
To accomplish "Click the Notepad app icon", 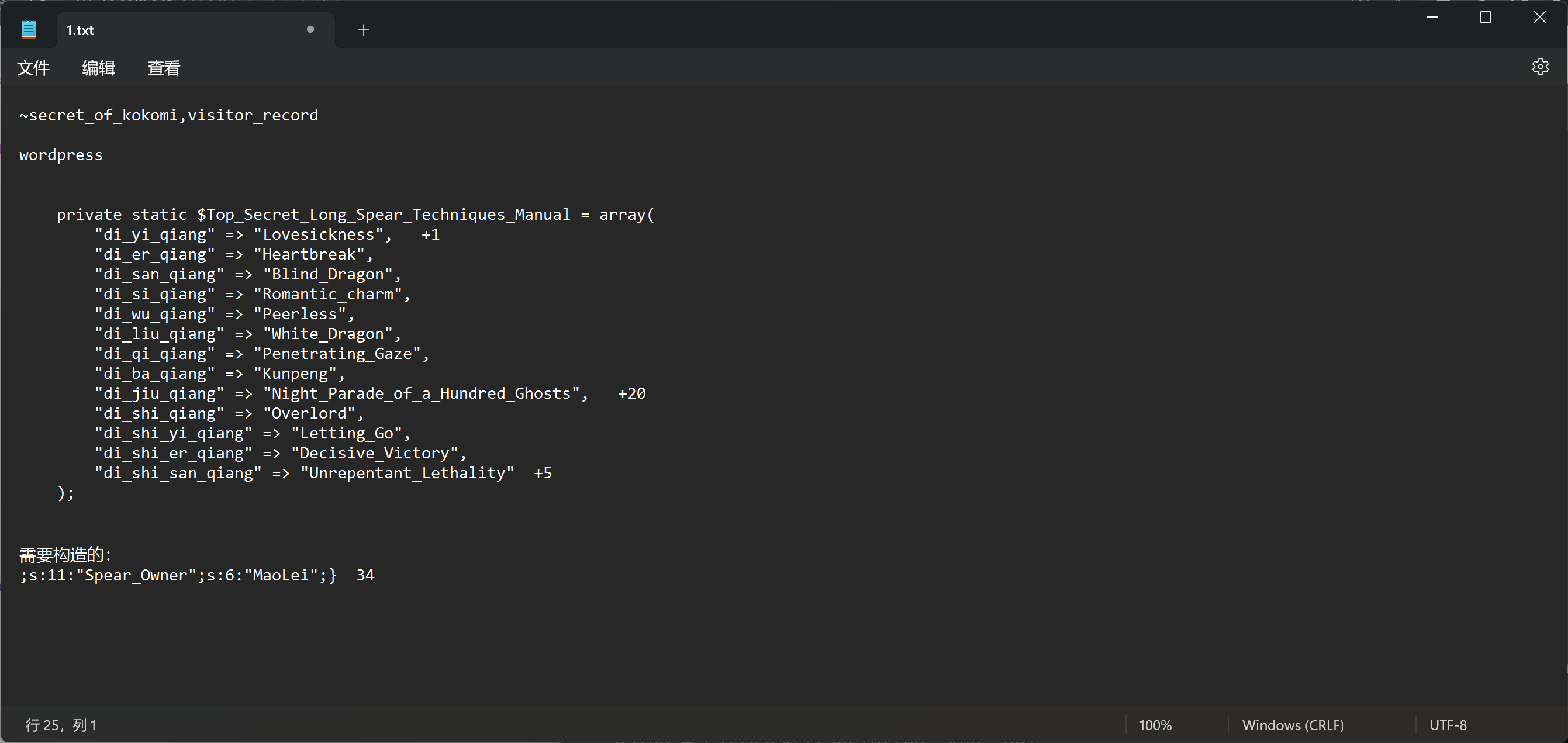I will 29,29.
